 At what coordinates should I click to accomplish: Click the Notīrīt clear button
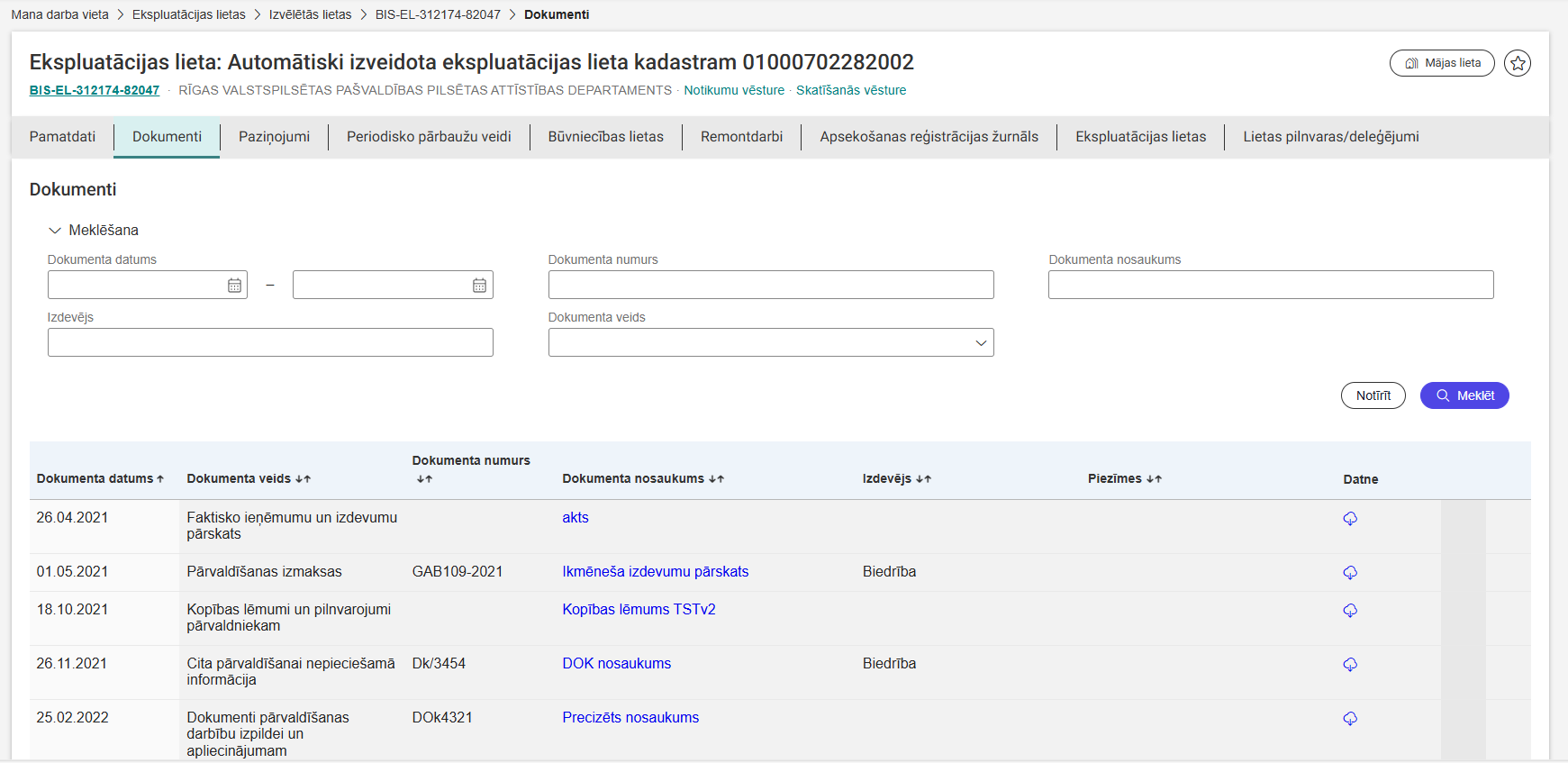coord(1373,395)
